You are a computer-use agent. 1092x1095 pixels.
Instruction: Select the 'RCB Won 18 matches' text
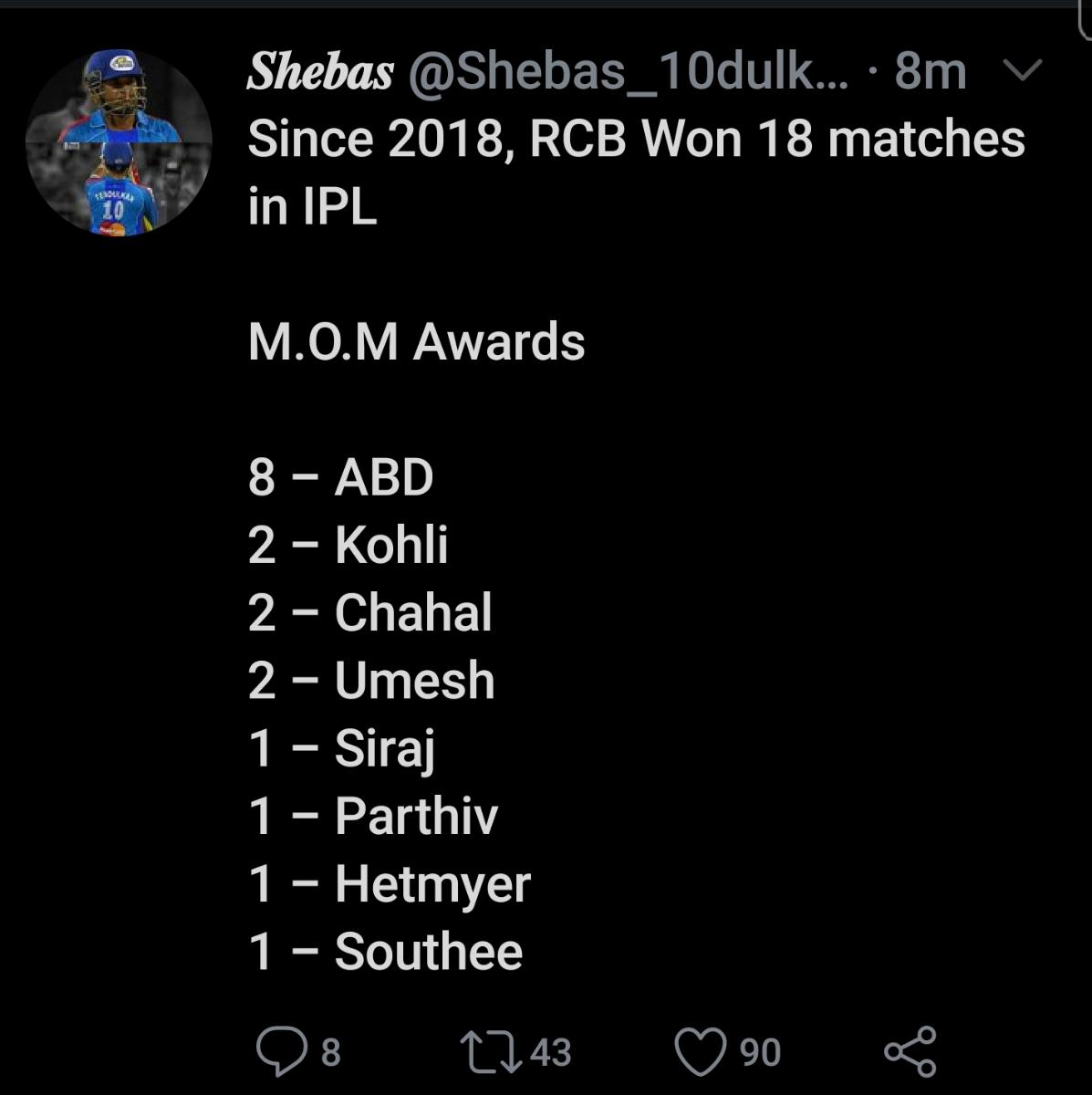tap(777, 139)
